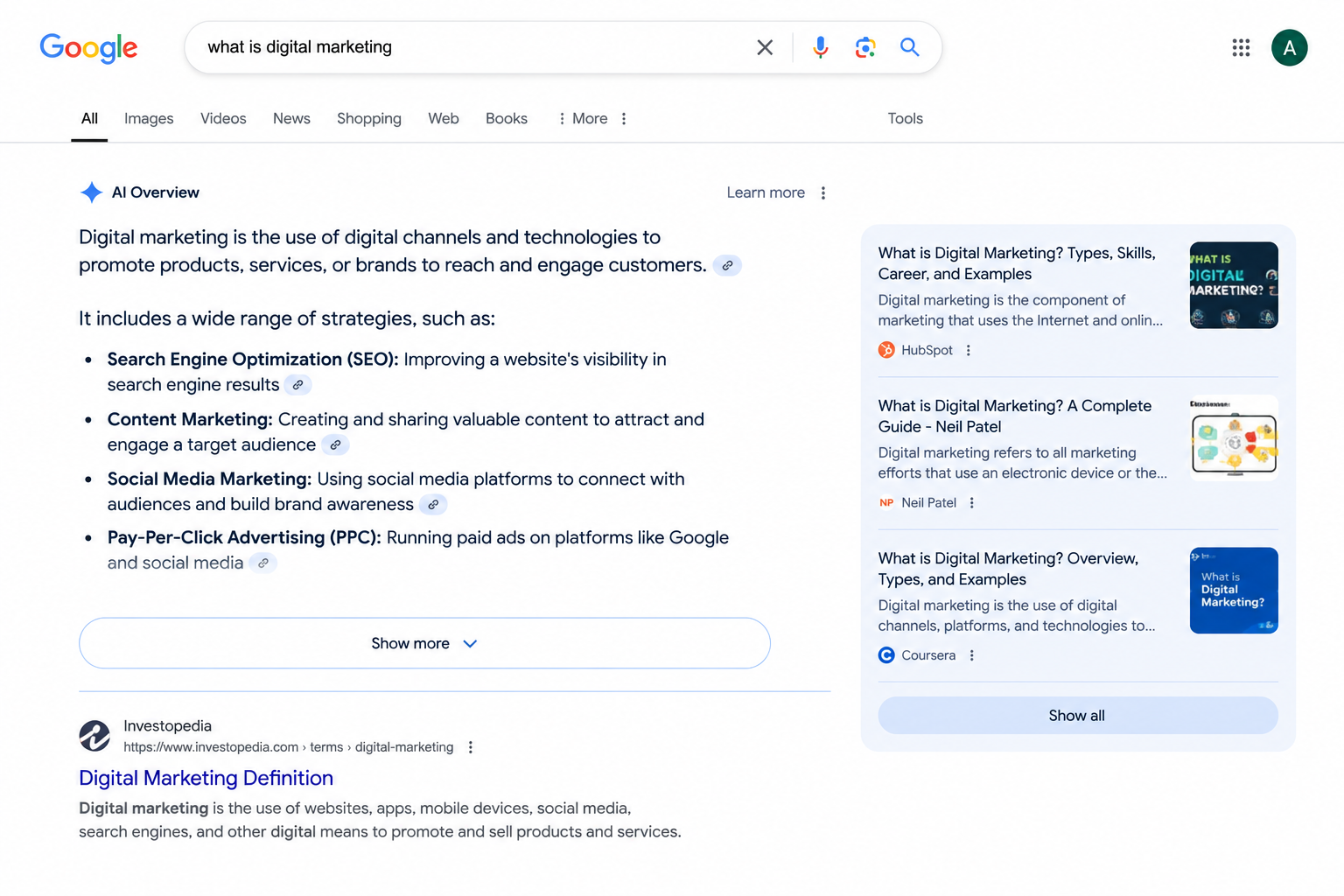
Task: Click the Neil Patel NP favicon
Action: click(x=886, y=503)
